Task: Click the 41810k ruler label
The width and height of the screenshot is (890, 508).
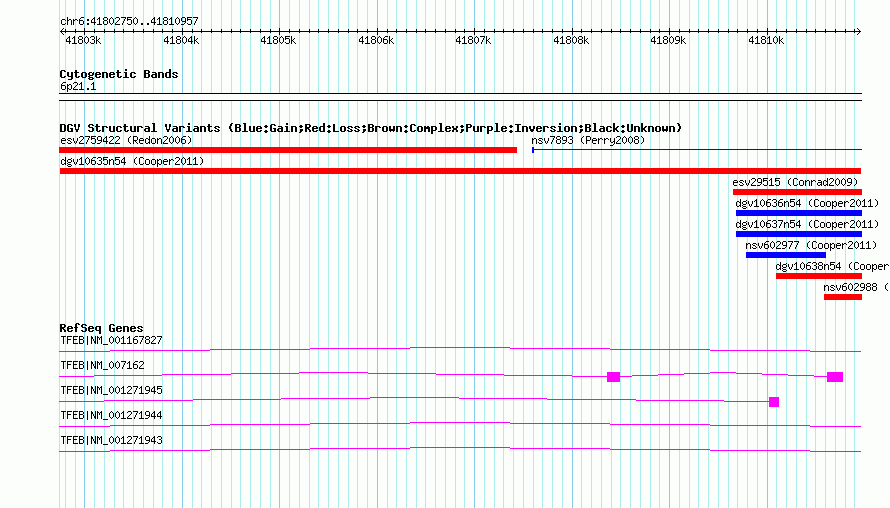Action: click(766, 40)
